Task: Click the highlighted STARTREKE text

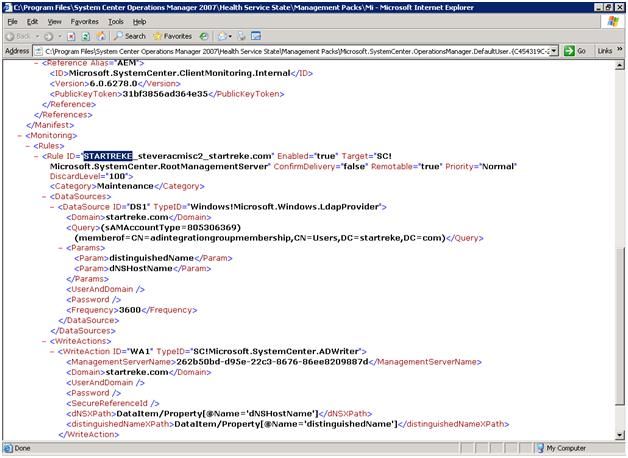Action: (108, 156)
